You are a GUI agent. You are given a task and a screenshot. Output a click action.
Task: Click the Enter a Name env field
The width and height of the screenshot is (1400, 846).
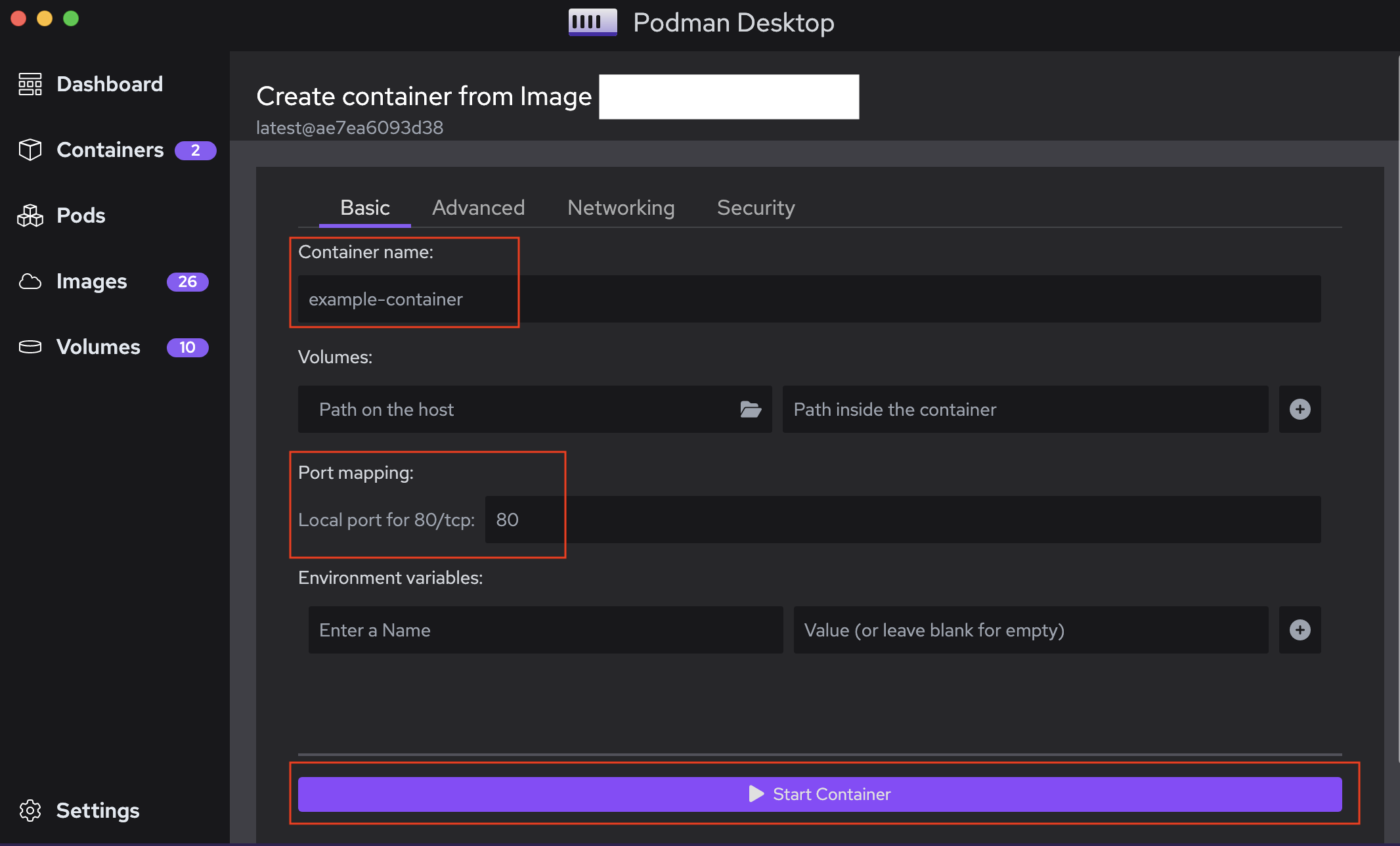[545, 630]
